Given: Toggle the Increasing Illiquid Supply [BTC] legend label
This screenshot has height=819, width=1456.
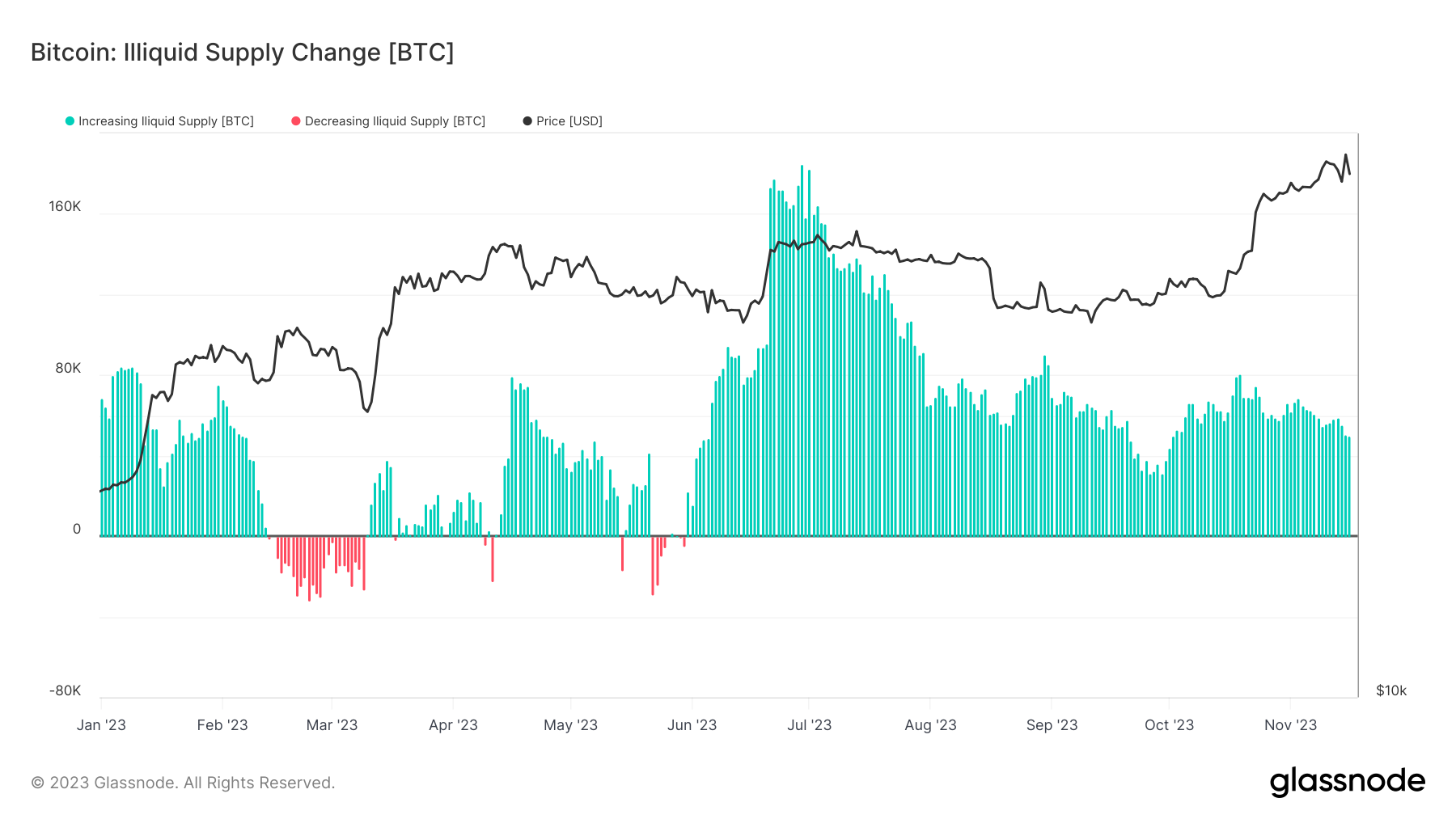Looking at the screenshot, I should pyautogui.click(x=166, y=121).
